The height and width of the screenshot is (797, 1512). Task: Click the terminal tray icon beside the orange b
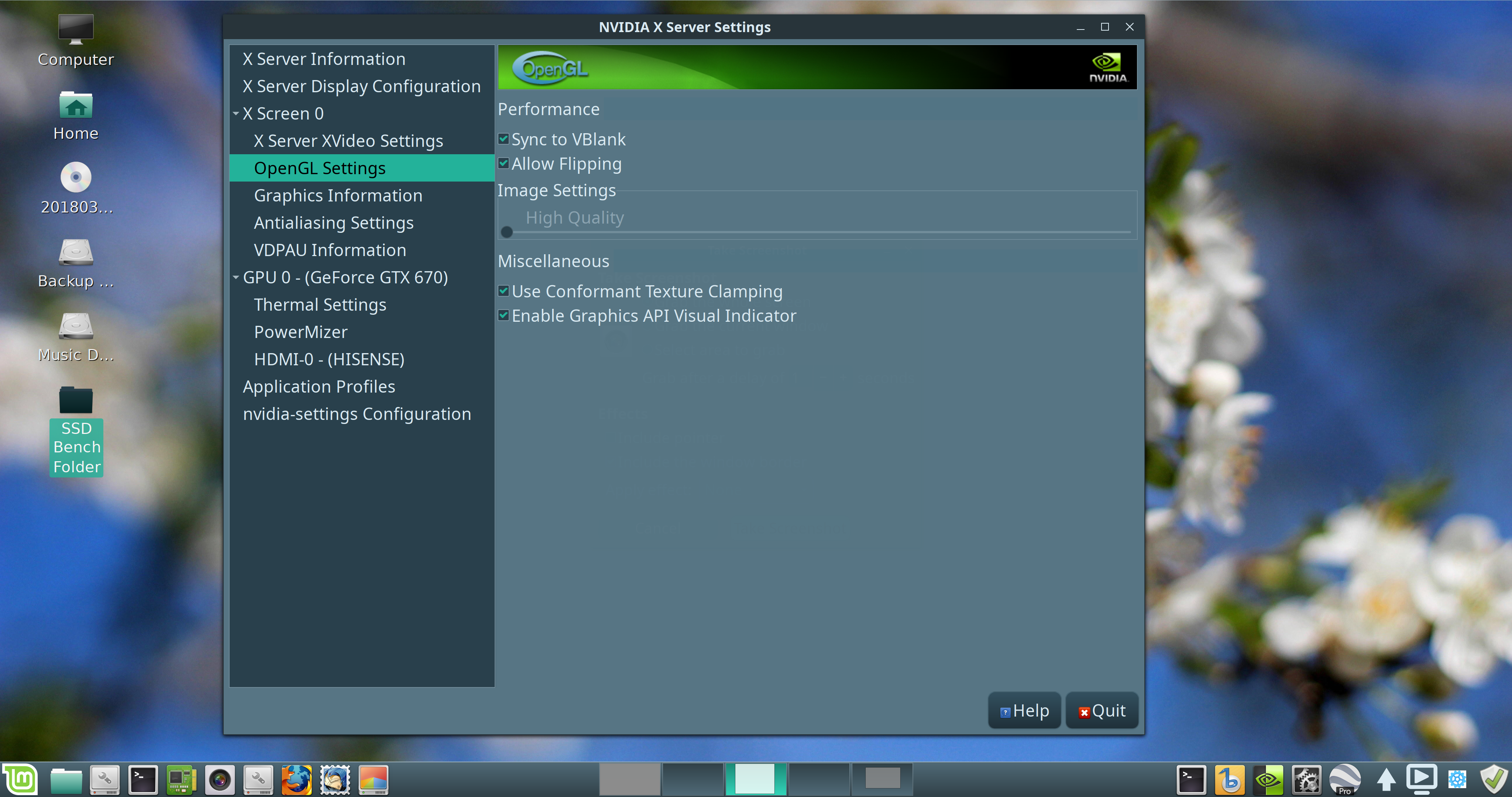pos(1191,780)
